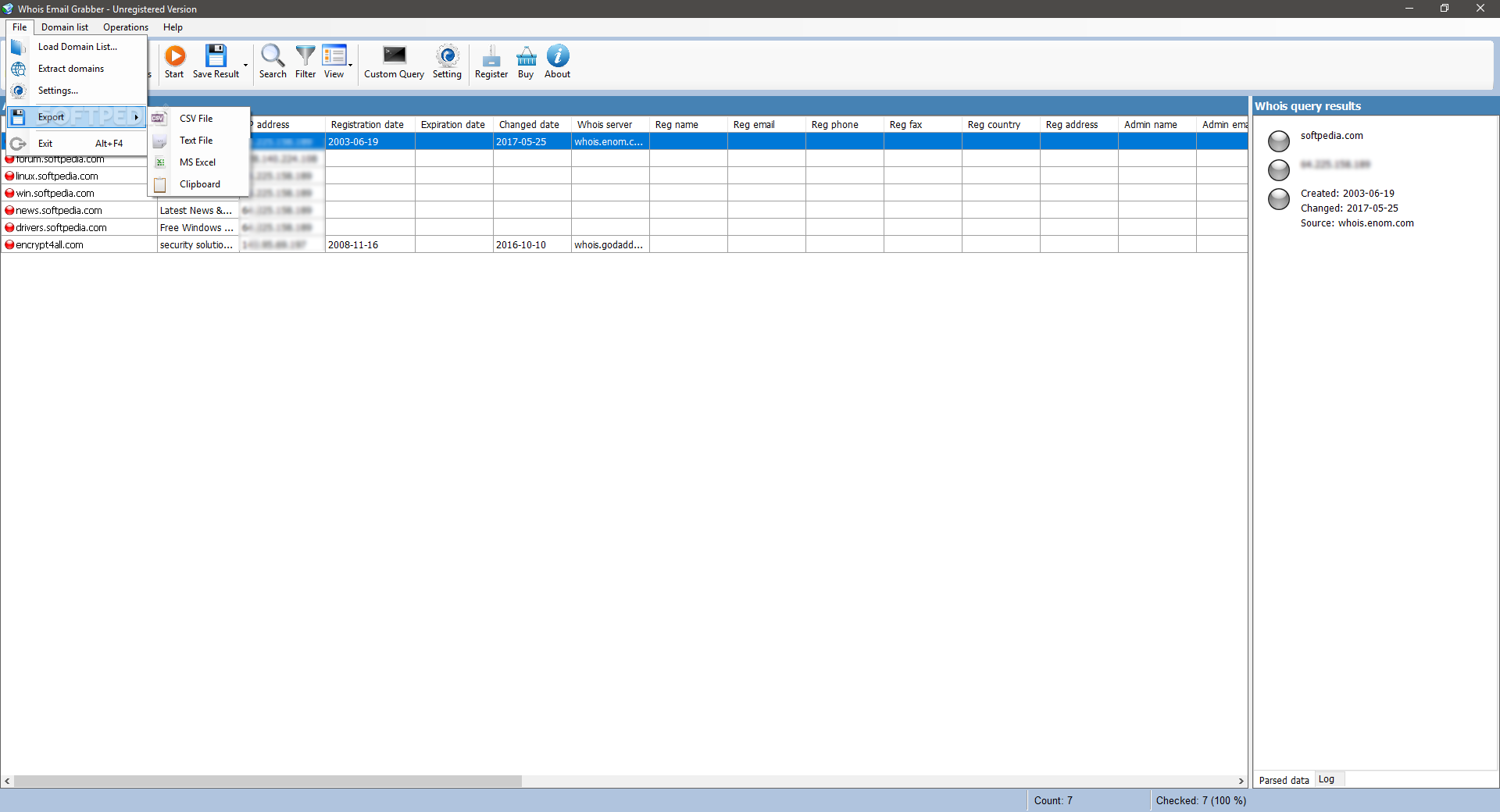
Task: Sort by Expiration date column header
Action: 454,125
